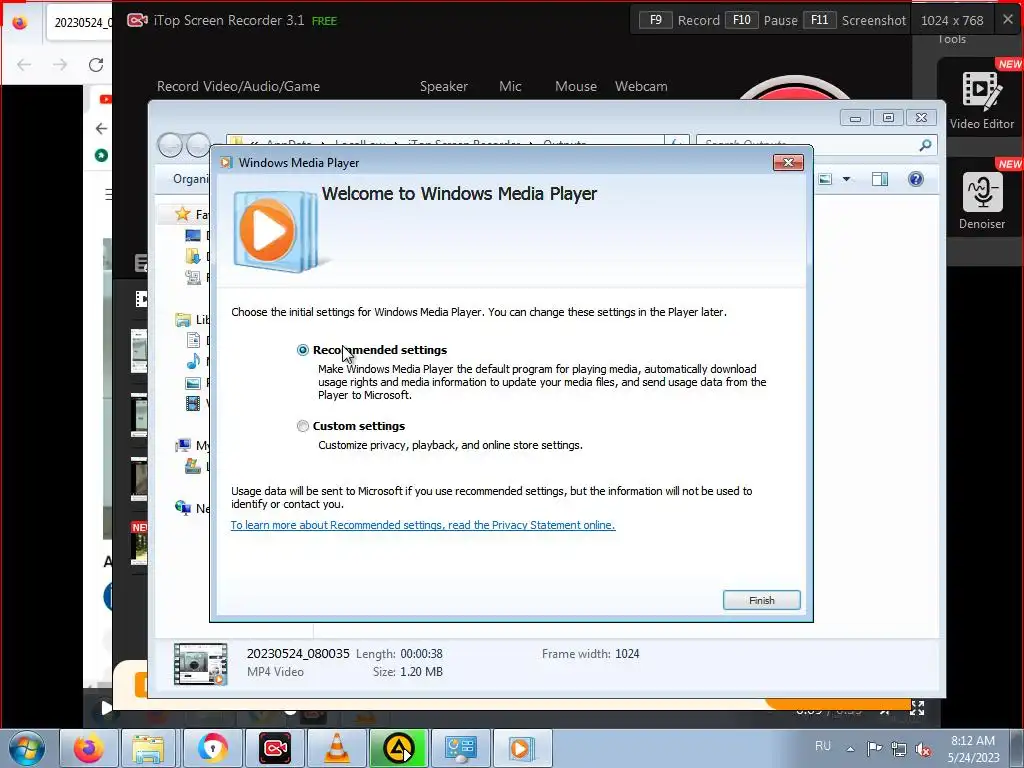The height and width of the screenshot is (768, 1024).
Task: Click the browser back arrow button
Action: pos(24,65)
